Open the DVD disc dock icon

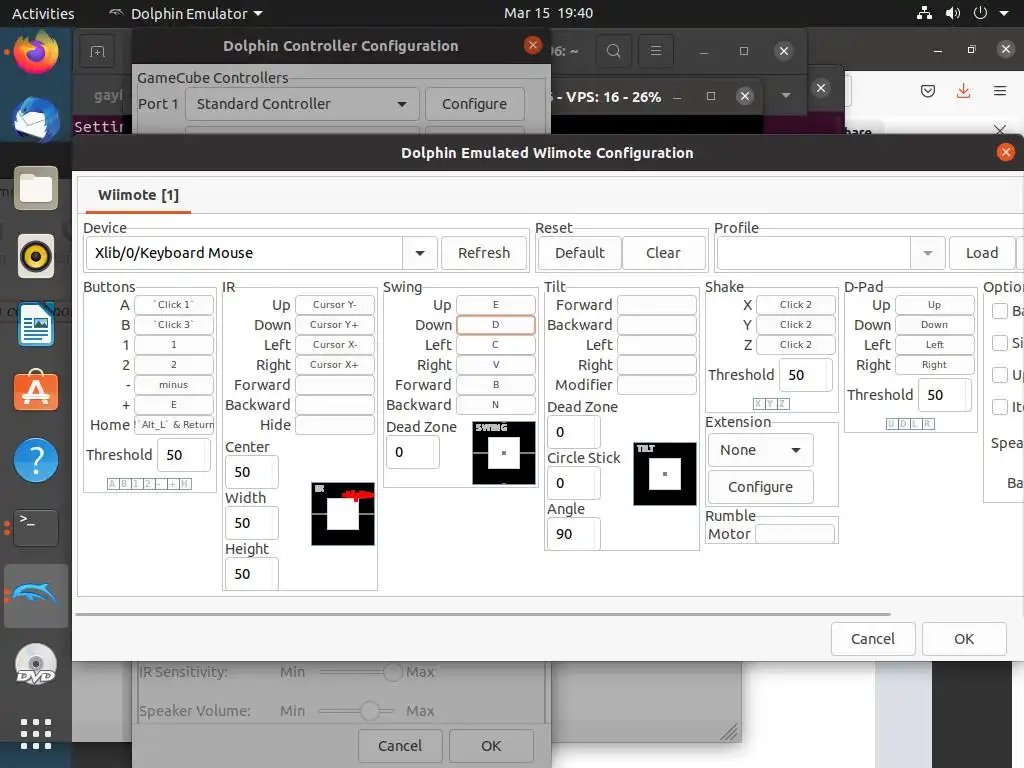[36, 664]
